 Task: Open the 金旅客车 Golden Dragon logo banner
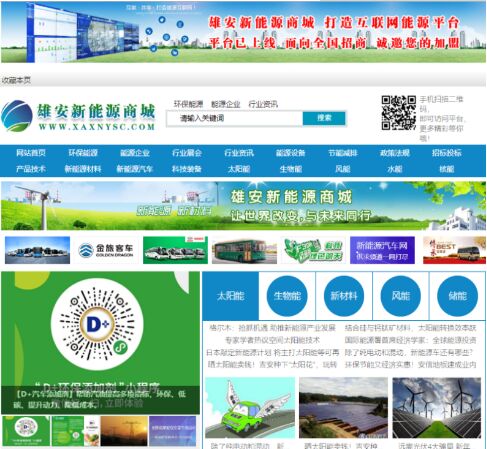106,250
